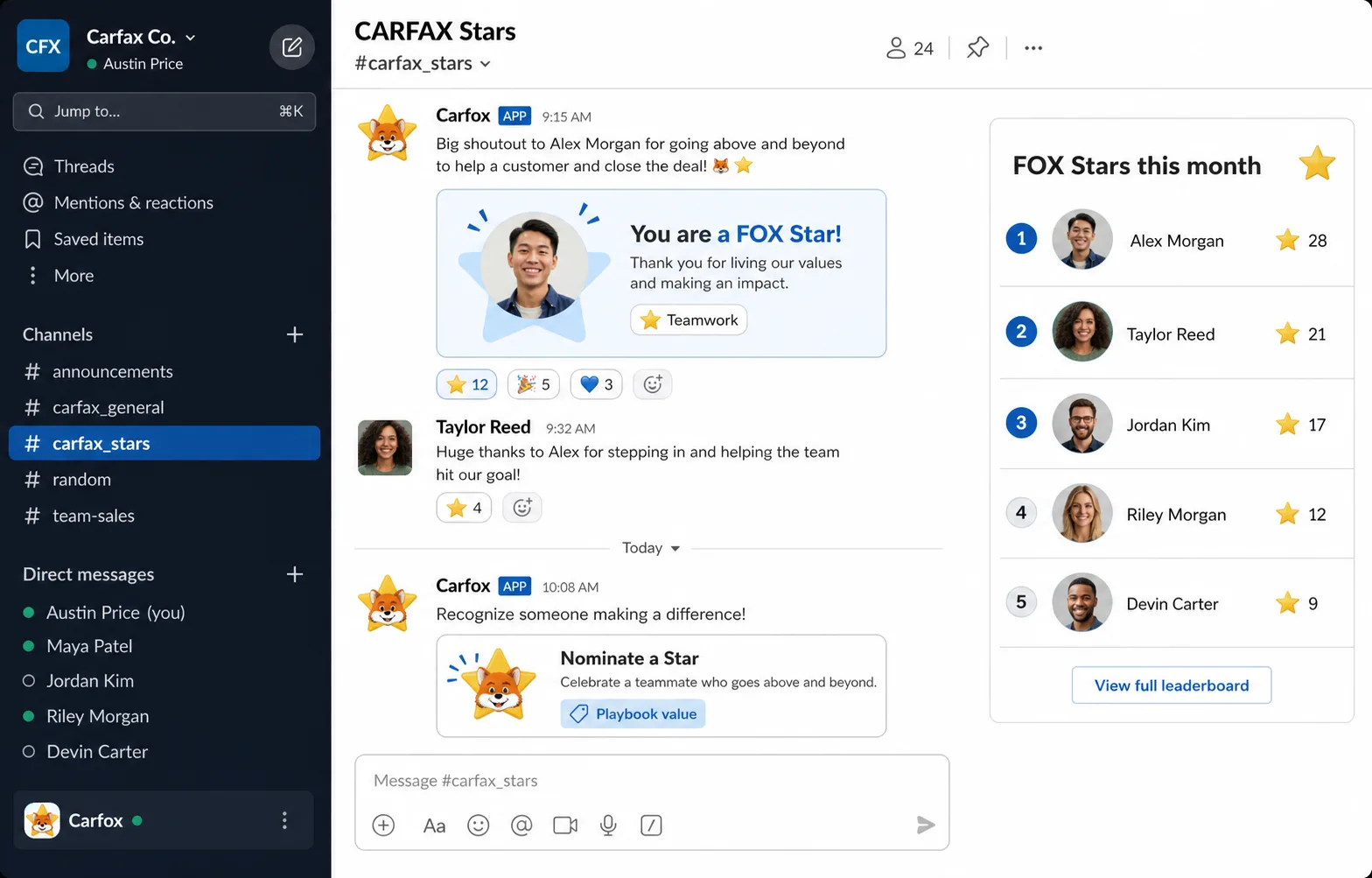The height and width of the screenshot is (878, 1372).
Task: Open the channel more options ellipsis
Action: pyautogui.click(x=1033, y=48)
